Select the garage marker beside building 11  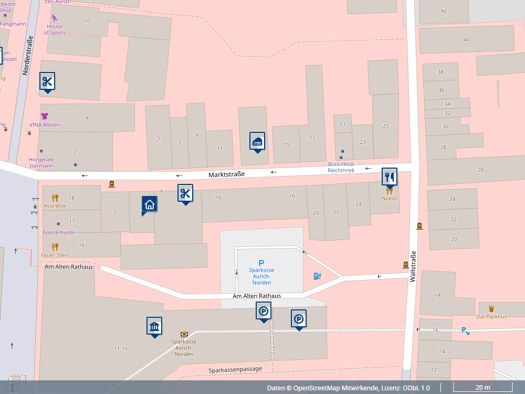pos(257,142)
